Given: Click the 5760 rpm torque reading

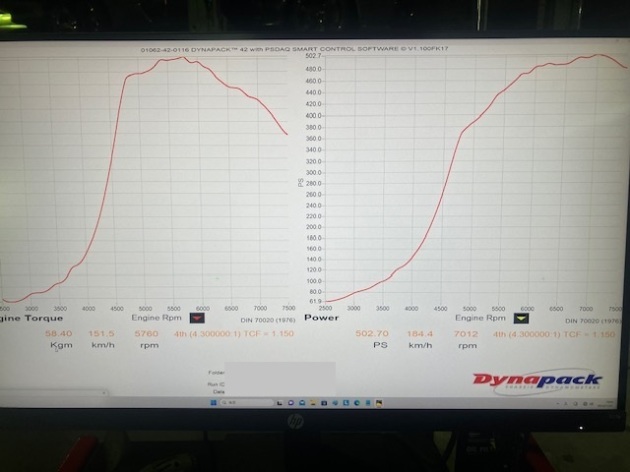Looking at the screenshot, I should coord(148,332).
